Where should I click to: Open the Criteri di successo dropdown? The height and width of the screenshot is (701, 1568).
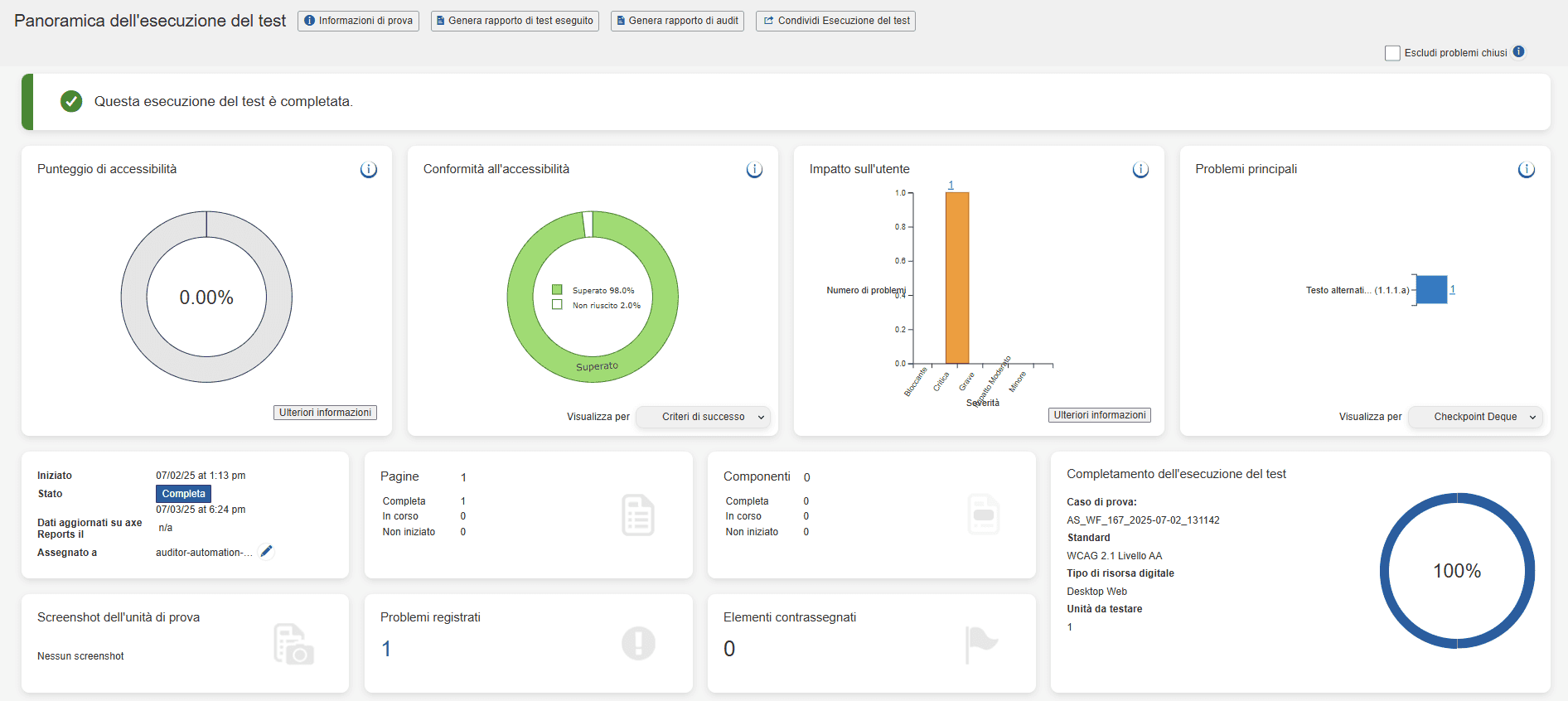click(703, 417)
